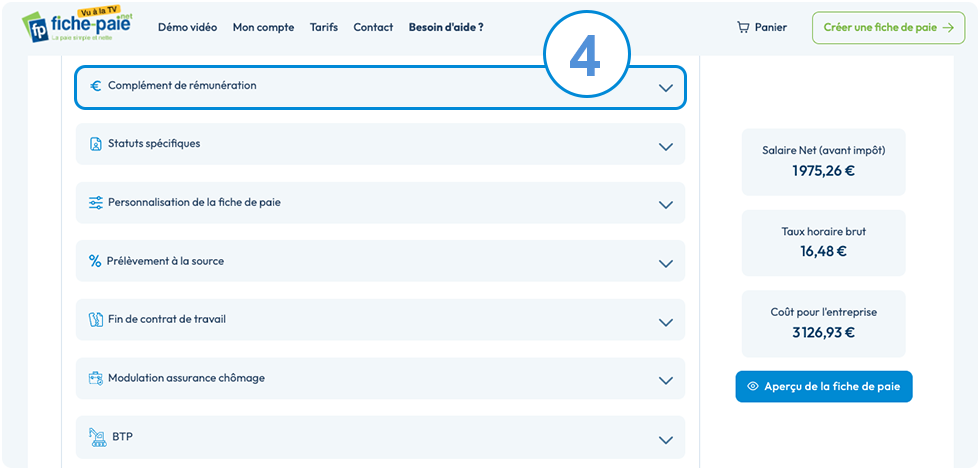
Task: Click Aperçu de la fiche de paie button
Action: (x=824, y=386)
